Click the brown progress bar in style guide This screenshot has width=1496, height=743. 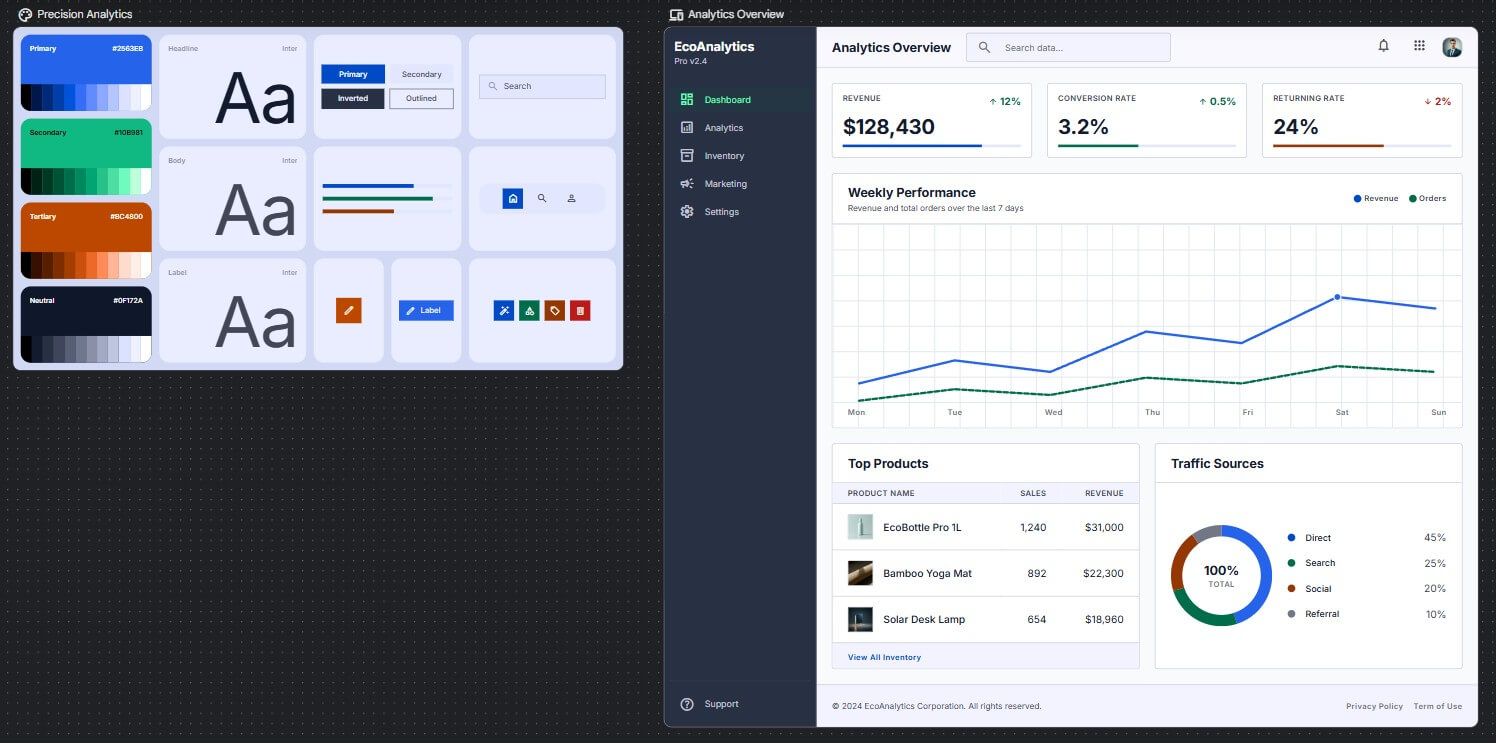[358, 211]
